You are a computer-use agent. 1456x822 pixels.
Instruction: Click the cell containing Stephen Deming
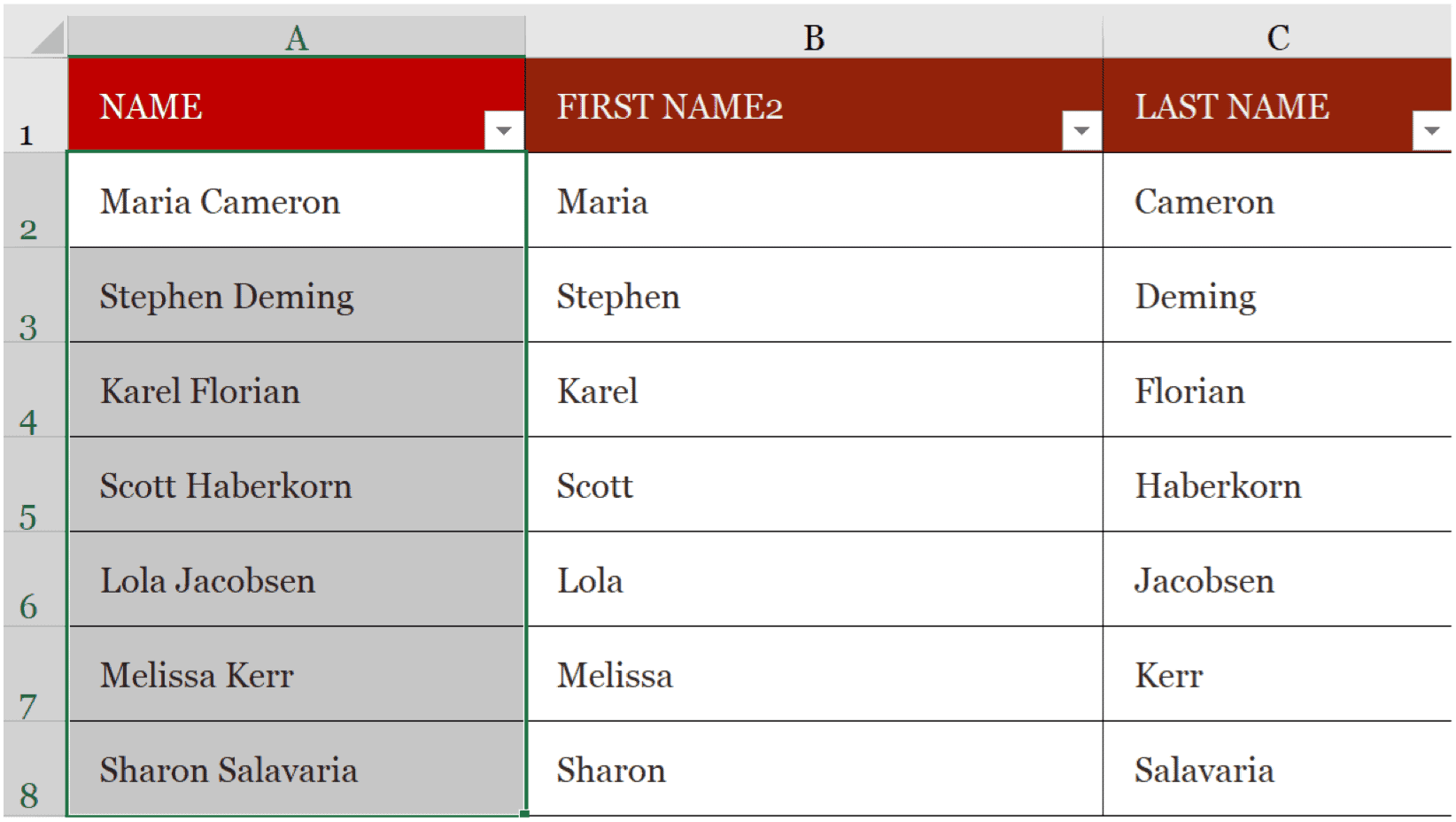click(x=297, y=295)
